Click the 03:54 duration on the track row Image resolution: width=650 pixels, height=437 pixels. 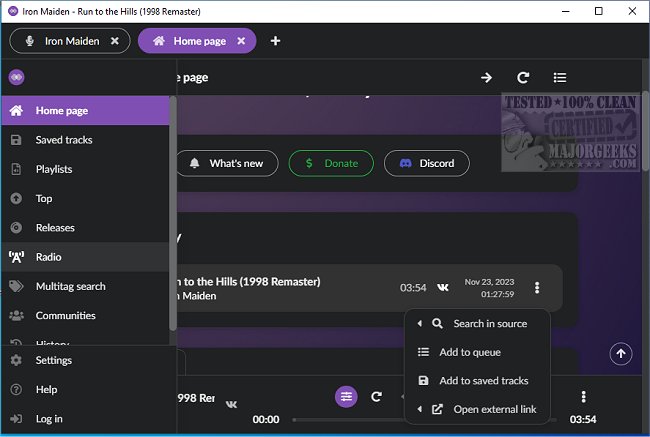click(x=413, y=288)
